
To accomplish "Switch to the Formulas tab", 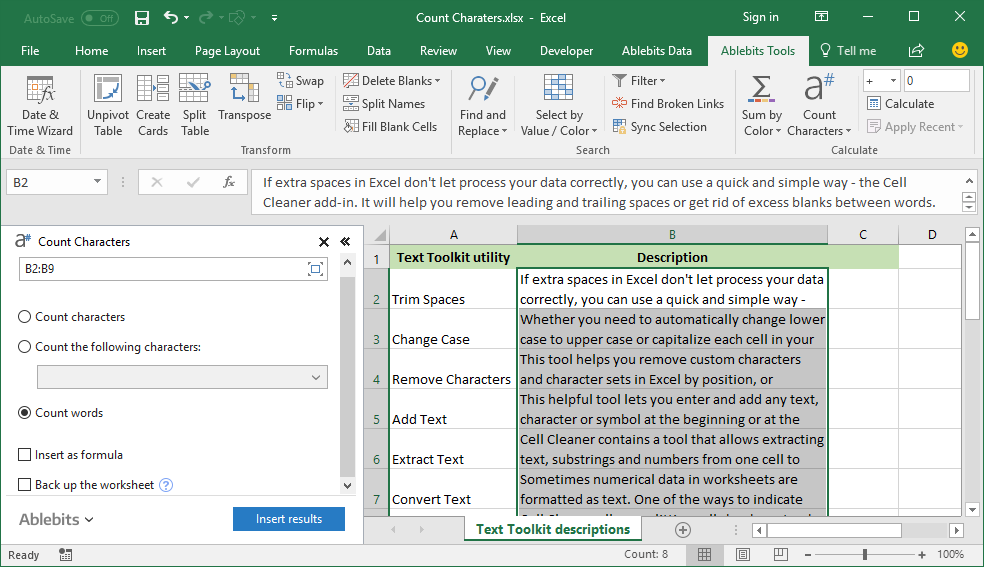I will (313, 51).
